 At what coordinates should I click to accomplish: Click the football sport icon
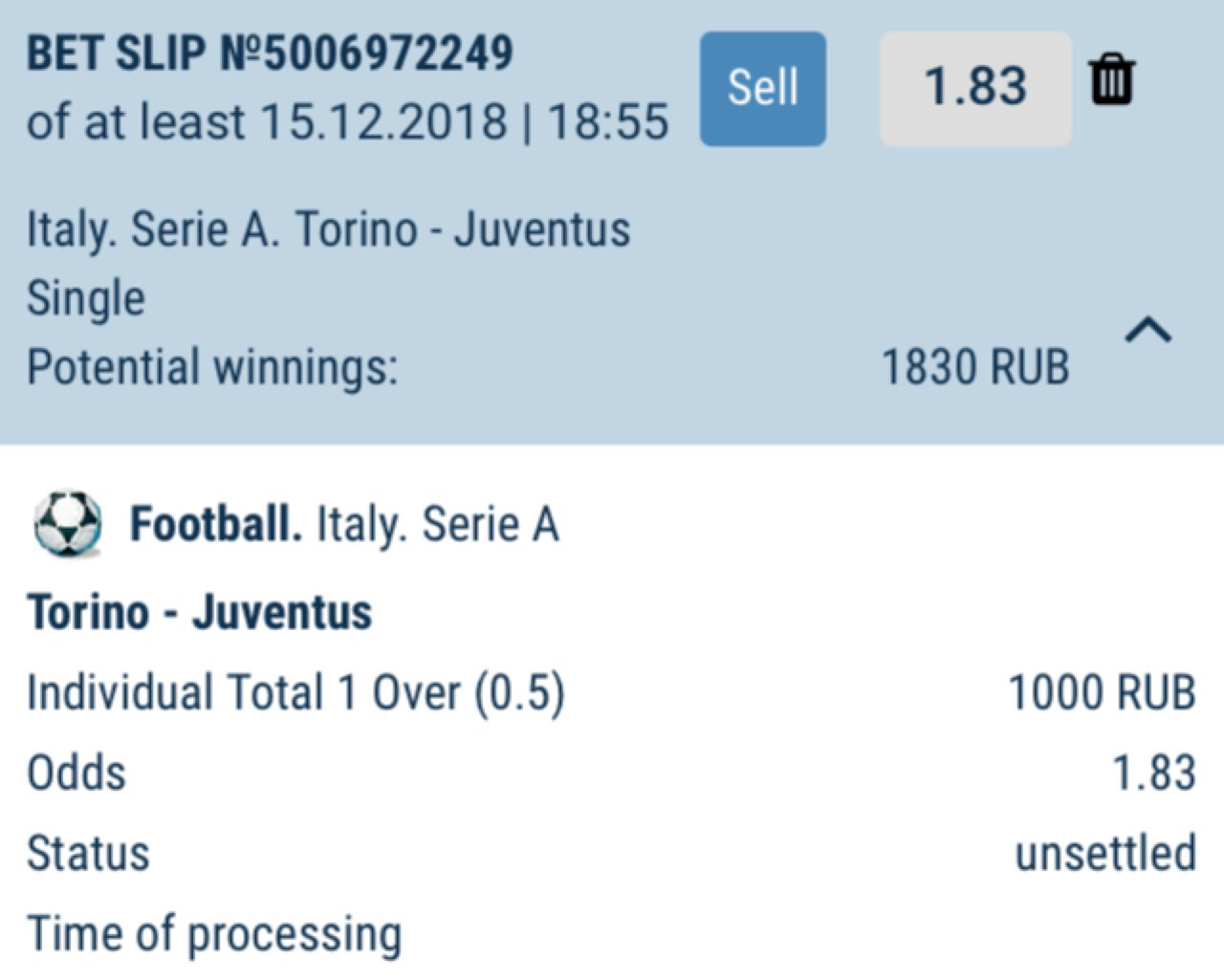click(x=67, y=524)
